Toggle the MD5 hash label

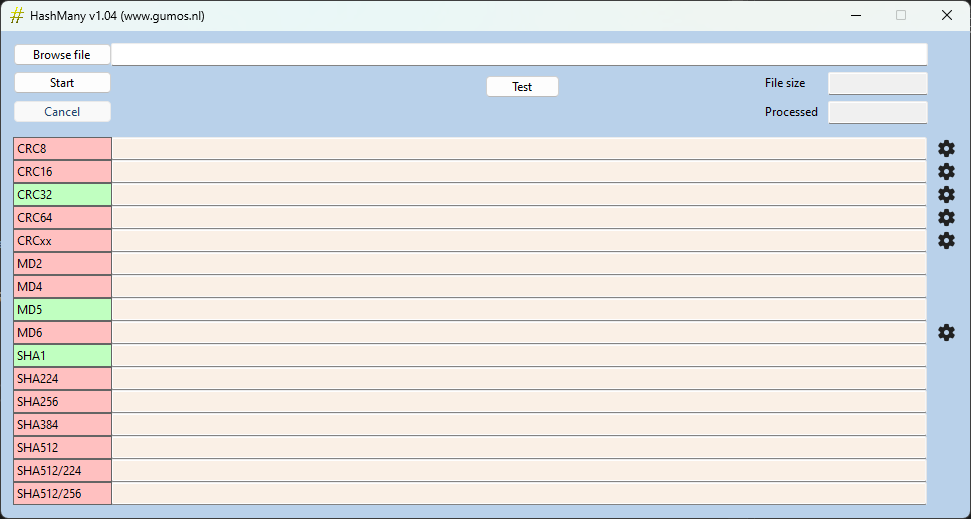click(62, 310)
